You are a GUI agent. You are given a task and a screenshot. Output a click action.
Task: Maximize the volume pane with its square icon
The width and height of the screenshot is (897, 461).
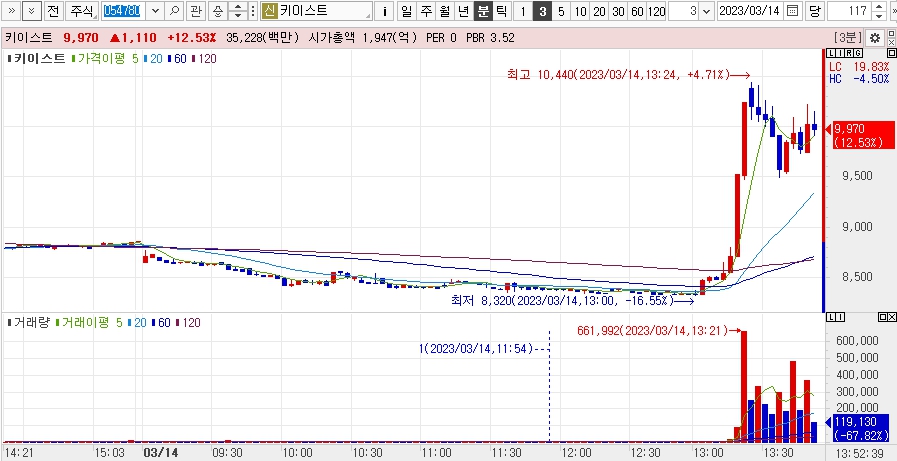pyautogui.click(x=883, y=317)
